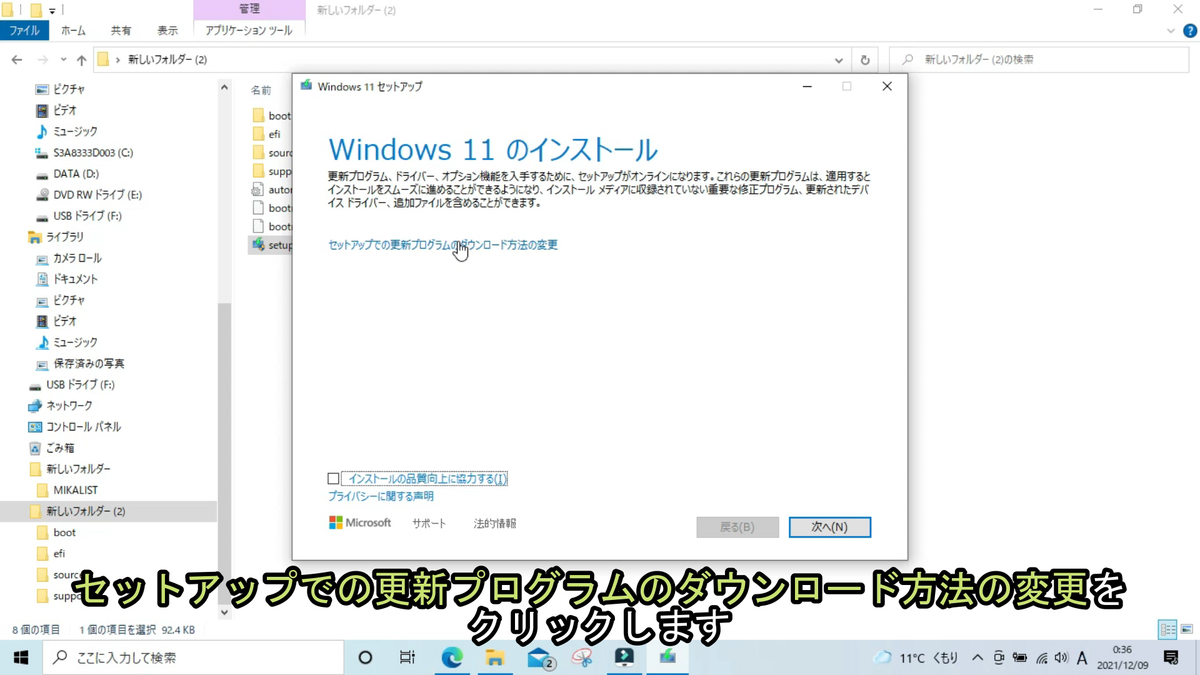The width and height of the screenshot is (1200, 675).
Task: Select ネットワーク in navigation tree
Action: tap(60, 405)
